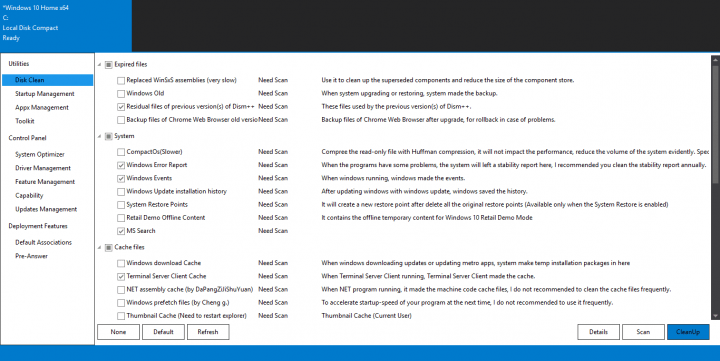Viewport: 720px width, 361px height.
Task: Click Need Scan status for Windows Old
Action: click(x=273, y=93)
